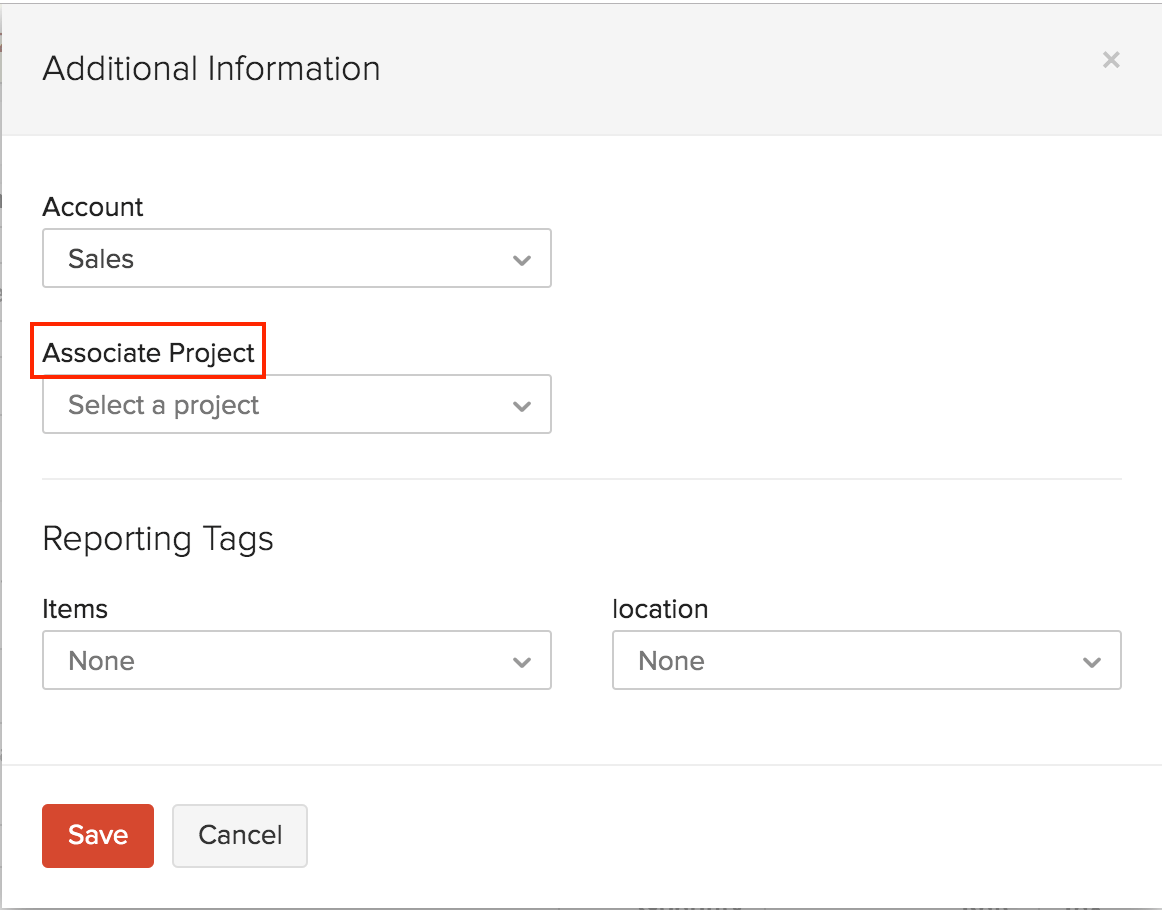Open the Account dropdown showing Sales
This screenshot has height=910, width=1162.
point(296,259)
